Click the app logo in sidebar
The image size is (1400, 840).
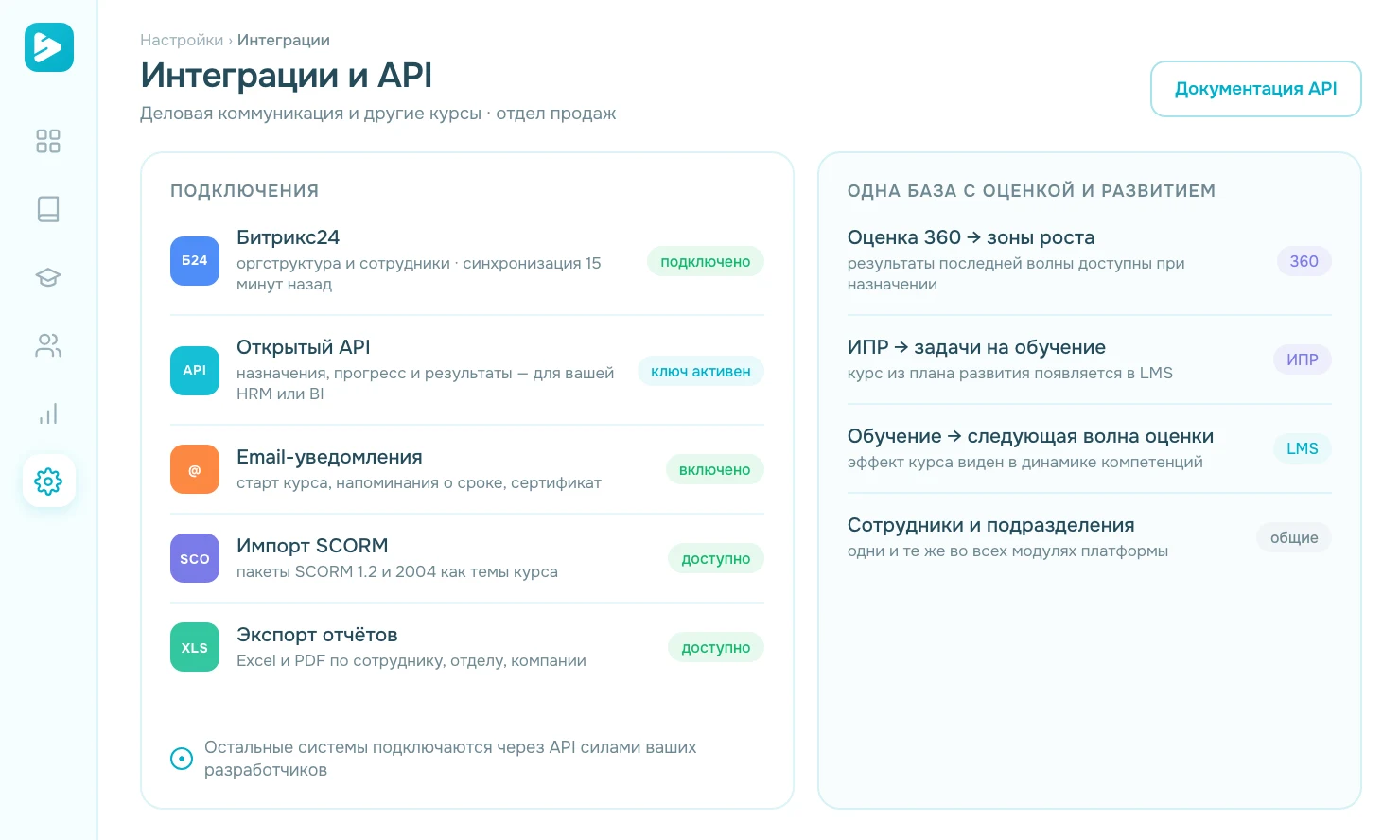click(49, 47)
